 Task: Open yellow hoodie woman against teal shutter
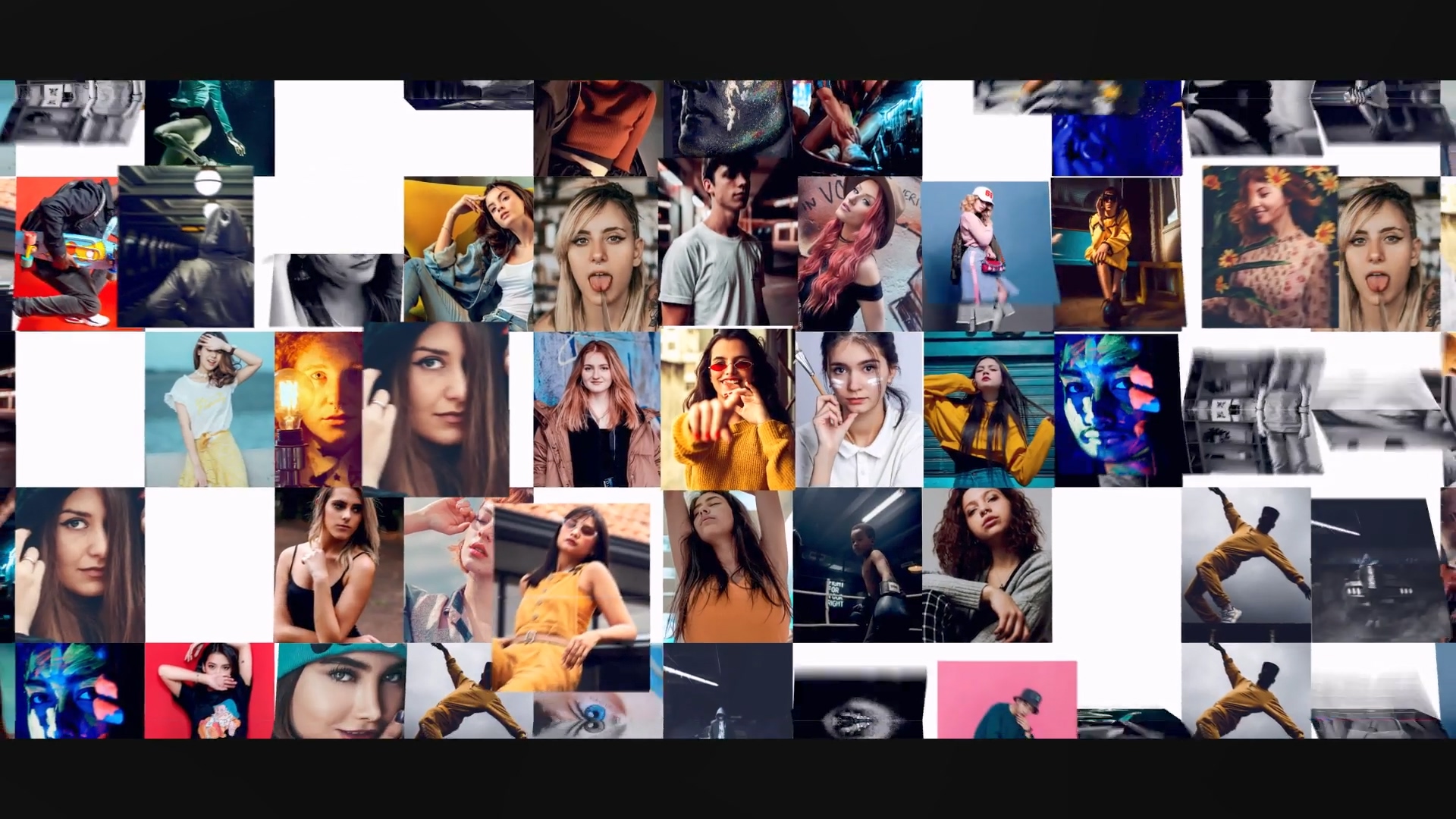pyautogui.click(x=988, y=409)
